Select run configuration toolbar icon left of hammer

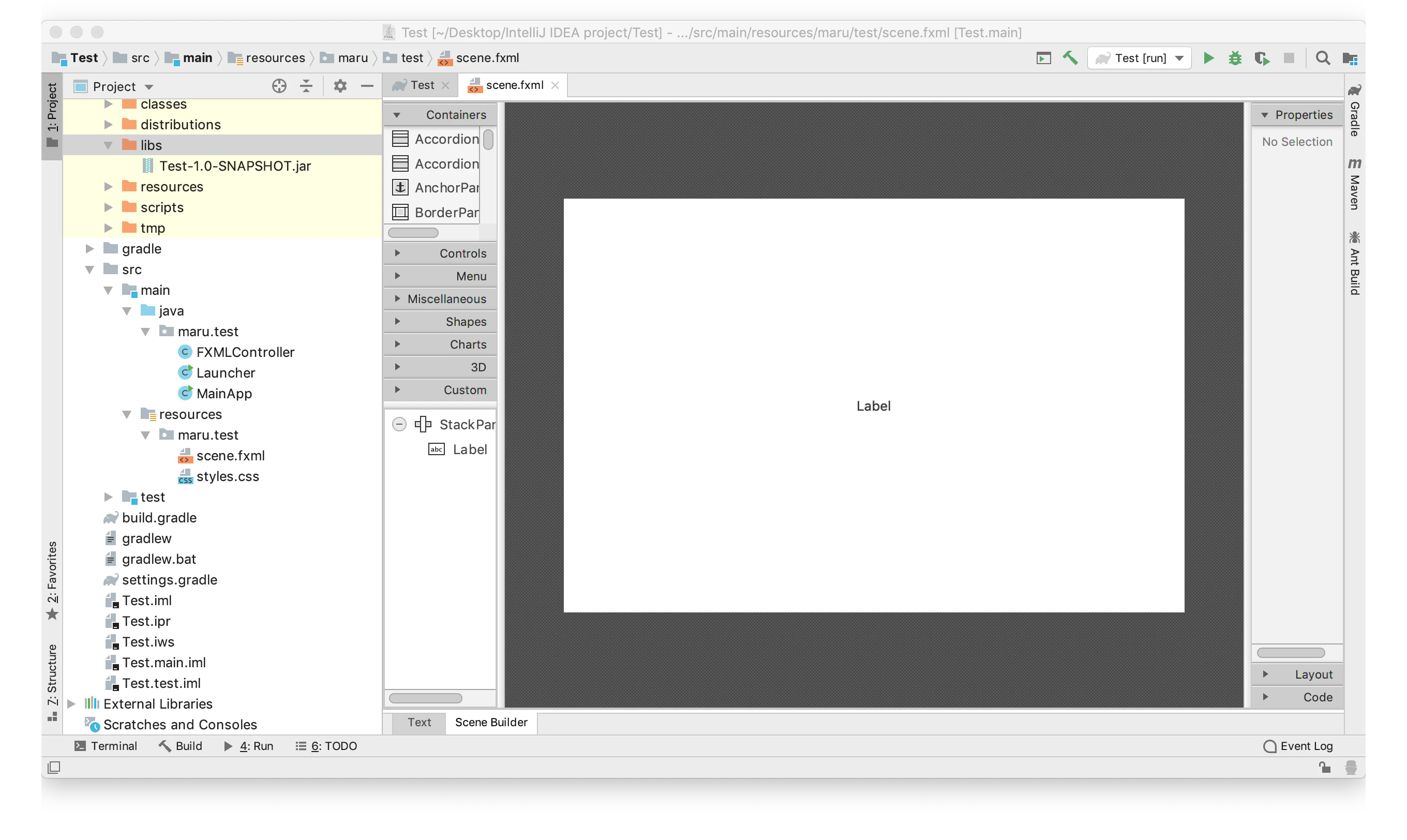pyautogui.click(x=1043, y=58)
